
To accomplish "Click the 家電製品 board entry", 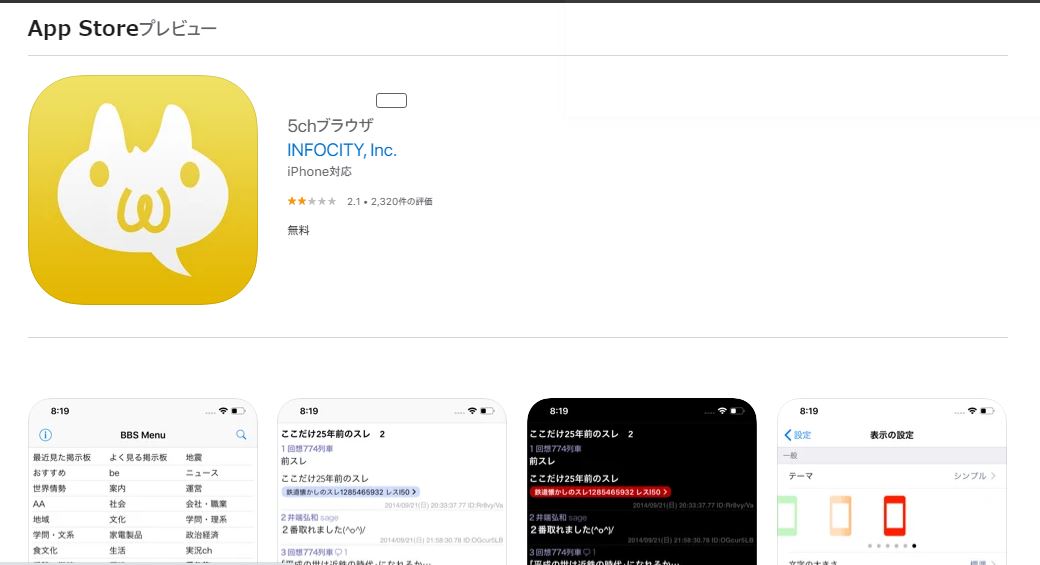I will click(125, 534).
